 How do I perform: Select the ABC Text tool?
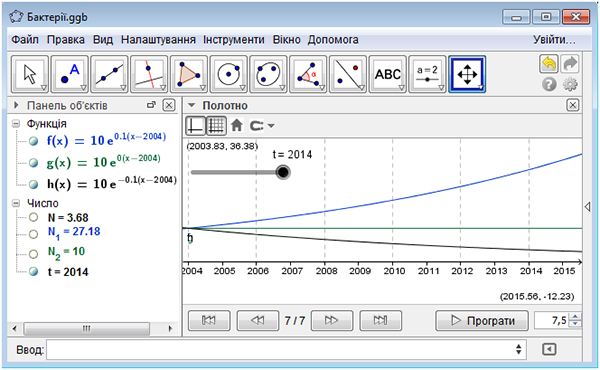click(388, 74)
